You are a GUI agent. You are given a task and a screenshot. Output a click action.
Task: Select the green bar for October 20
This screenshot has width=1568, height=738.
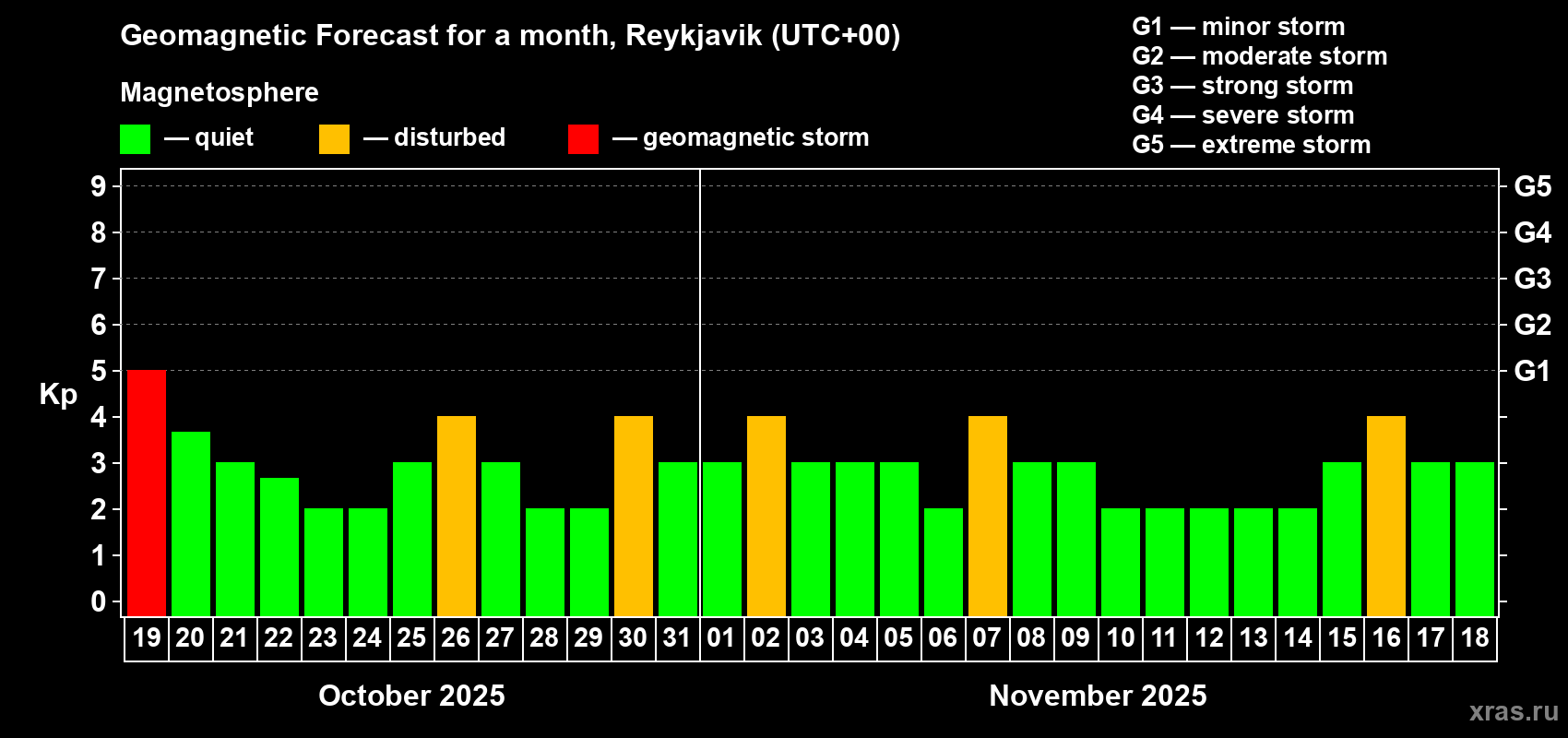point(191,524)
